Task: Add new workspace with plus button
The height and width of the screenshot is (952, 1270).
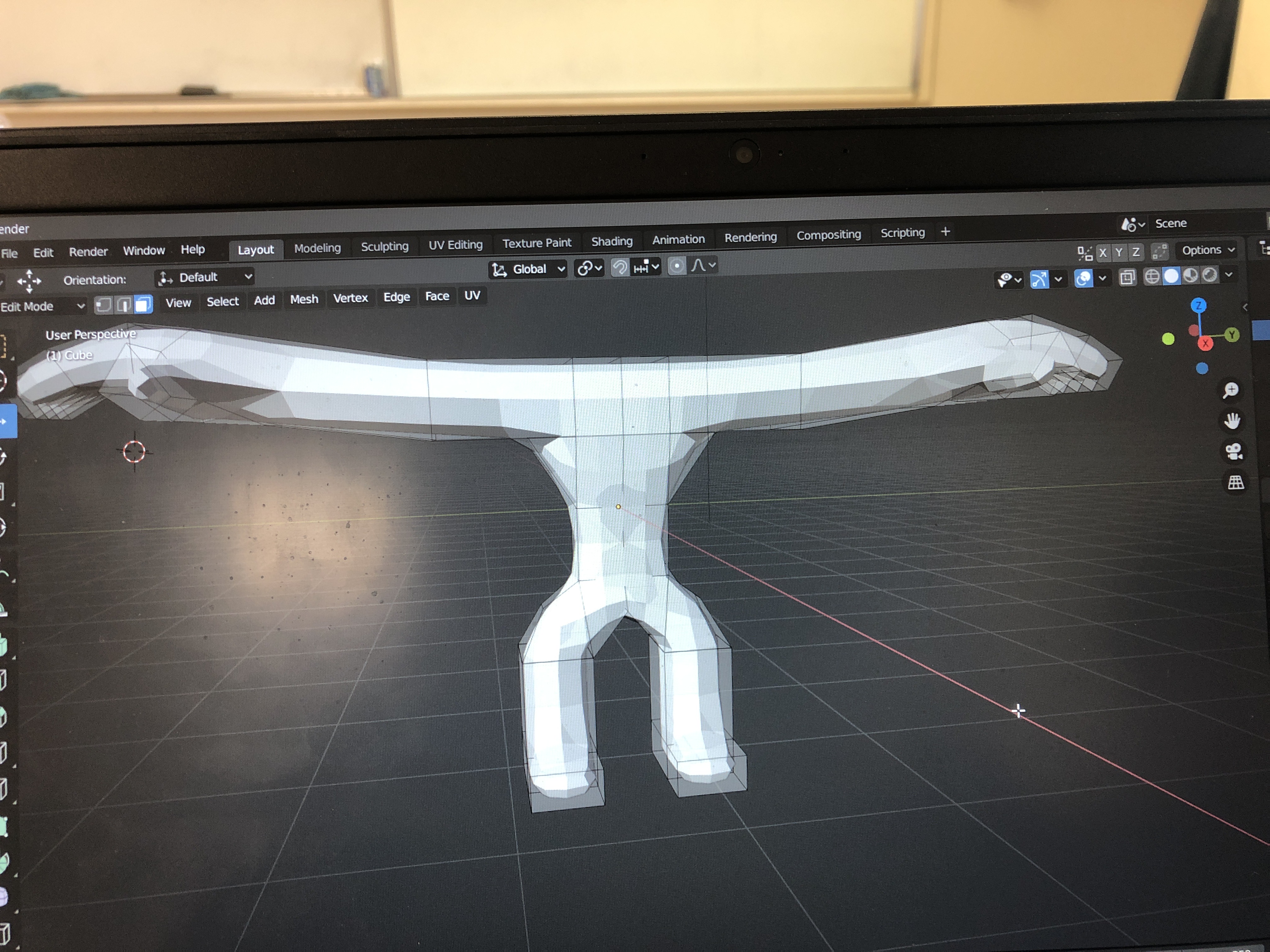Action: (945, 232)
